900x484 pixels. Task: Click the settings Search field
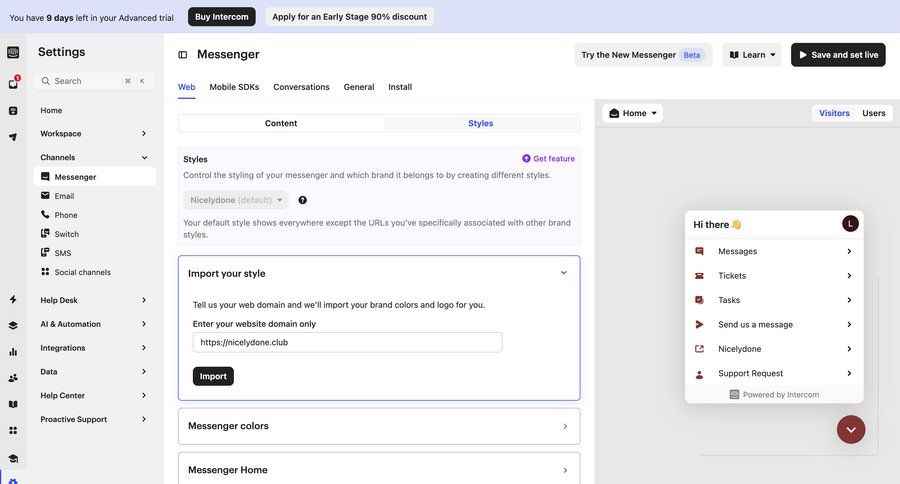94,81
